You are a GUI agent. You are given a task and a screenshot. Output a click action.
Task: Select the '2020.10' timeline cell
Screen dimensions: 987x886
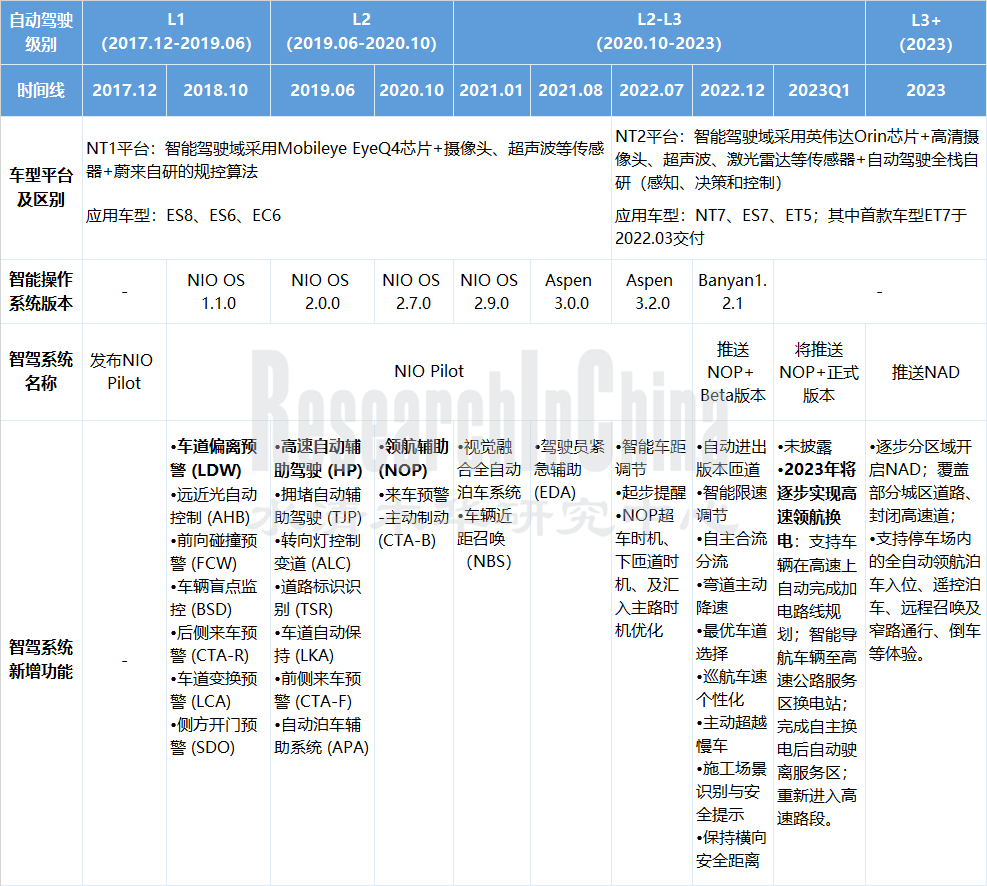point(414,90)
